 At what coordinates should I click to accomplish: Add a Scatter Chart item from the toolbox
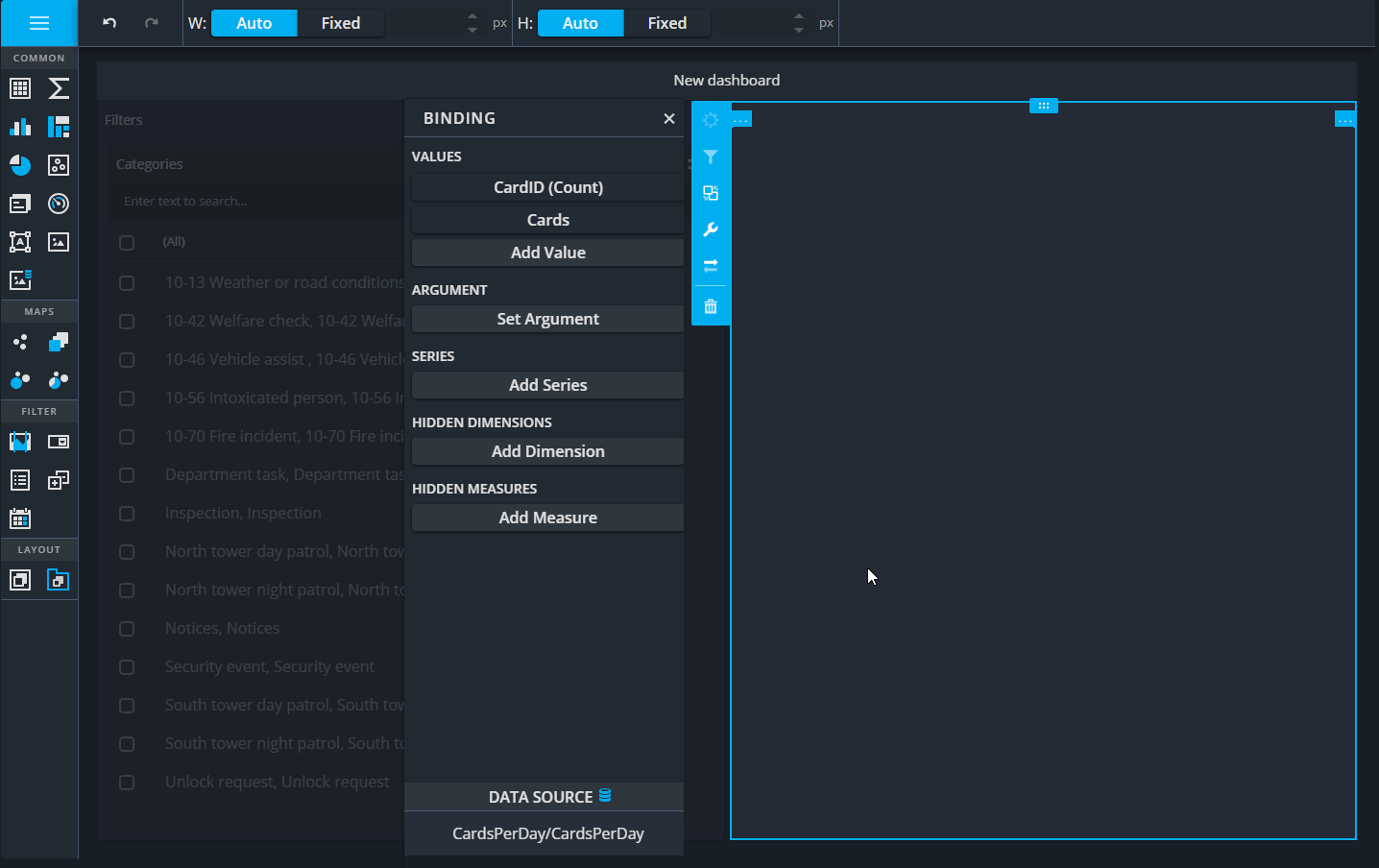pos(59,165)
